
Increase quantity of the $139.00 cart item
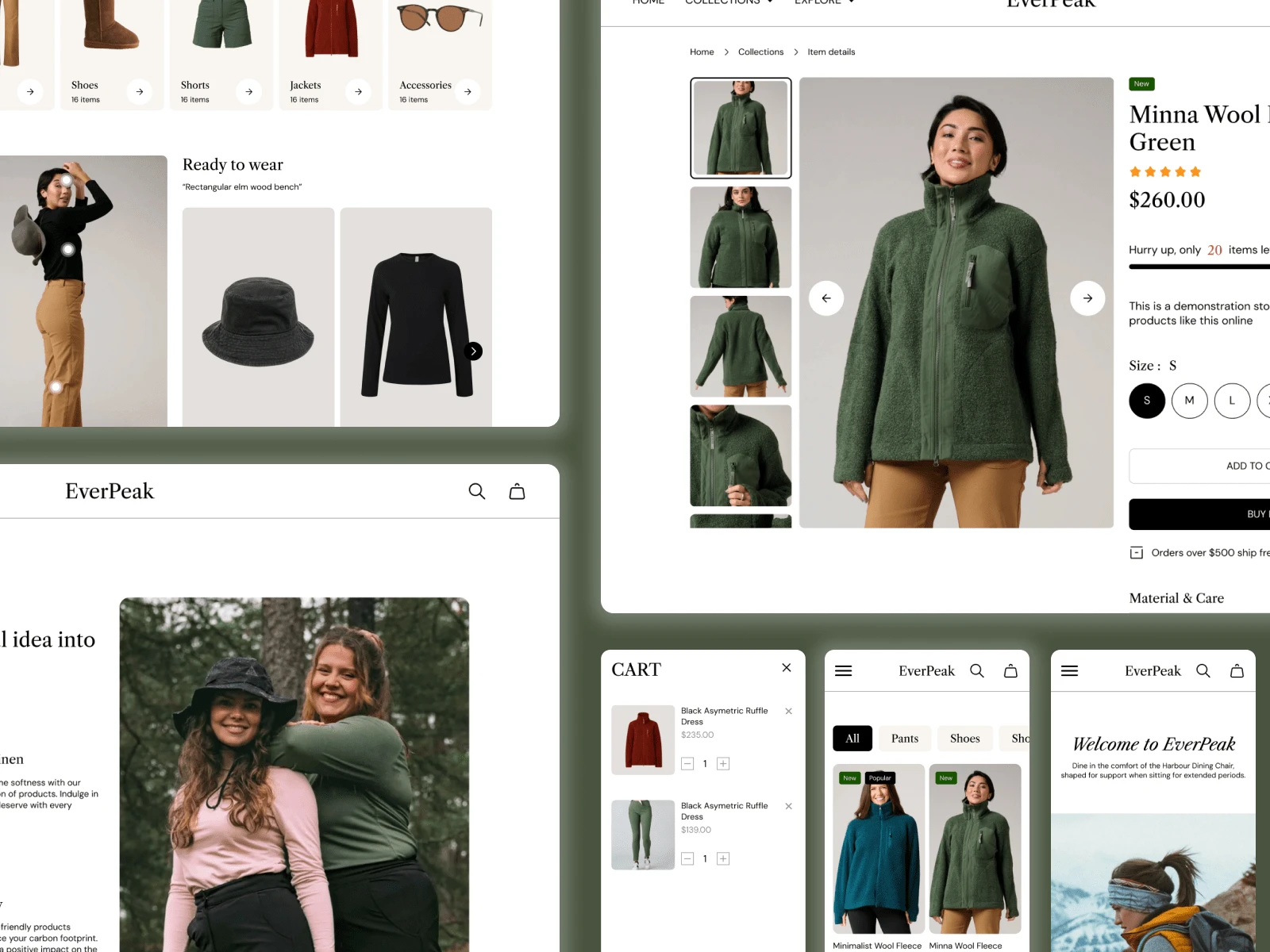[723, 859]
